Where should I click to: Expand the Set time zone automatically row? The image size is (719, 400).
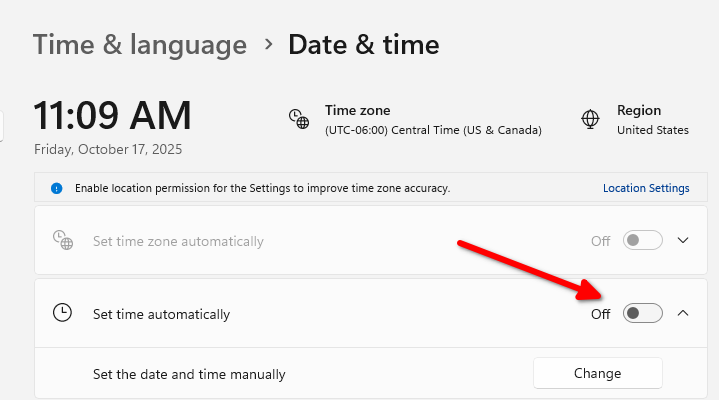pos(684,241)
